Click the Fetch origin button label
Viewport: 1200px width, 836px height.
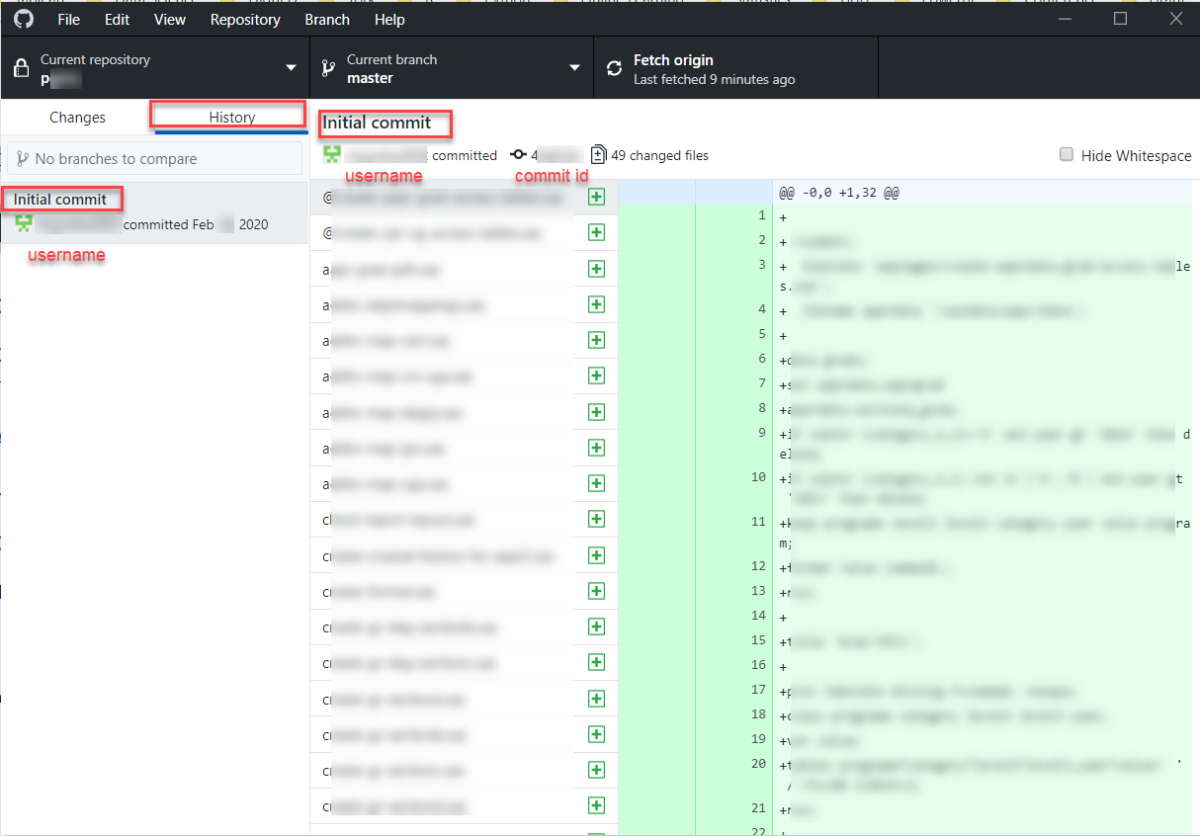[x=673, y=60]
